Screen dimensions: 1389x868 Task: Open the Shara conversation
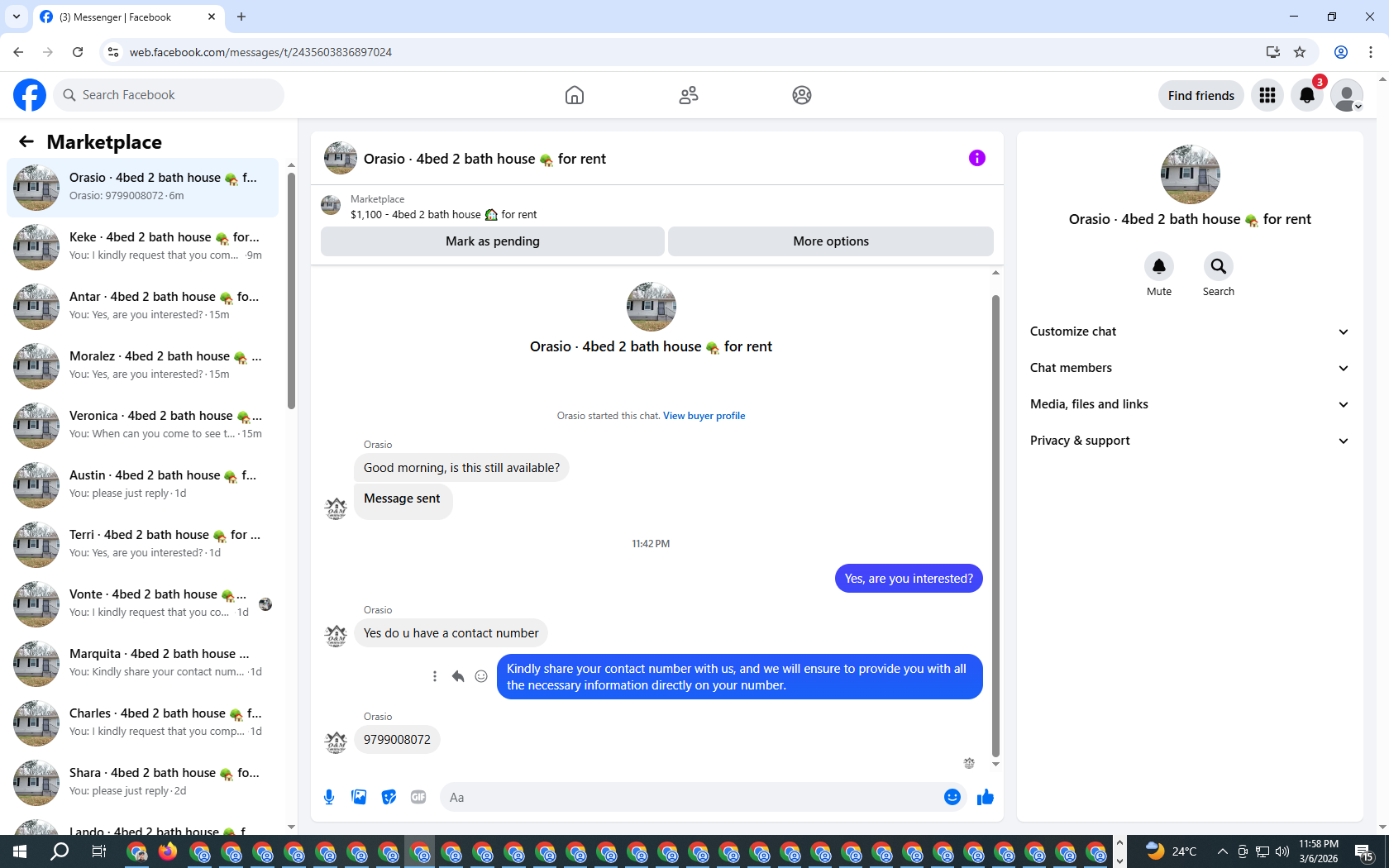142,782
